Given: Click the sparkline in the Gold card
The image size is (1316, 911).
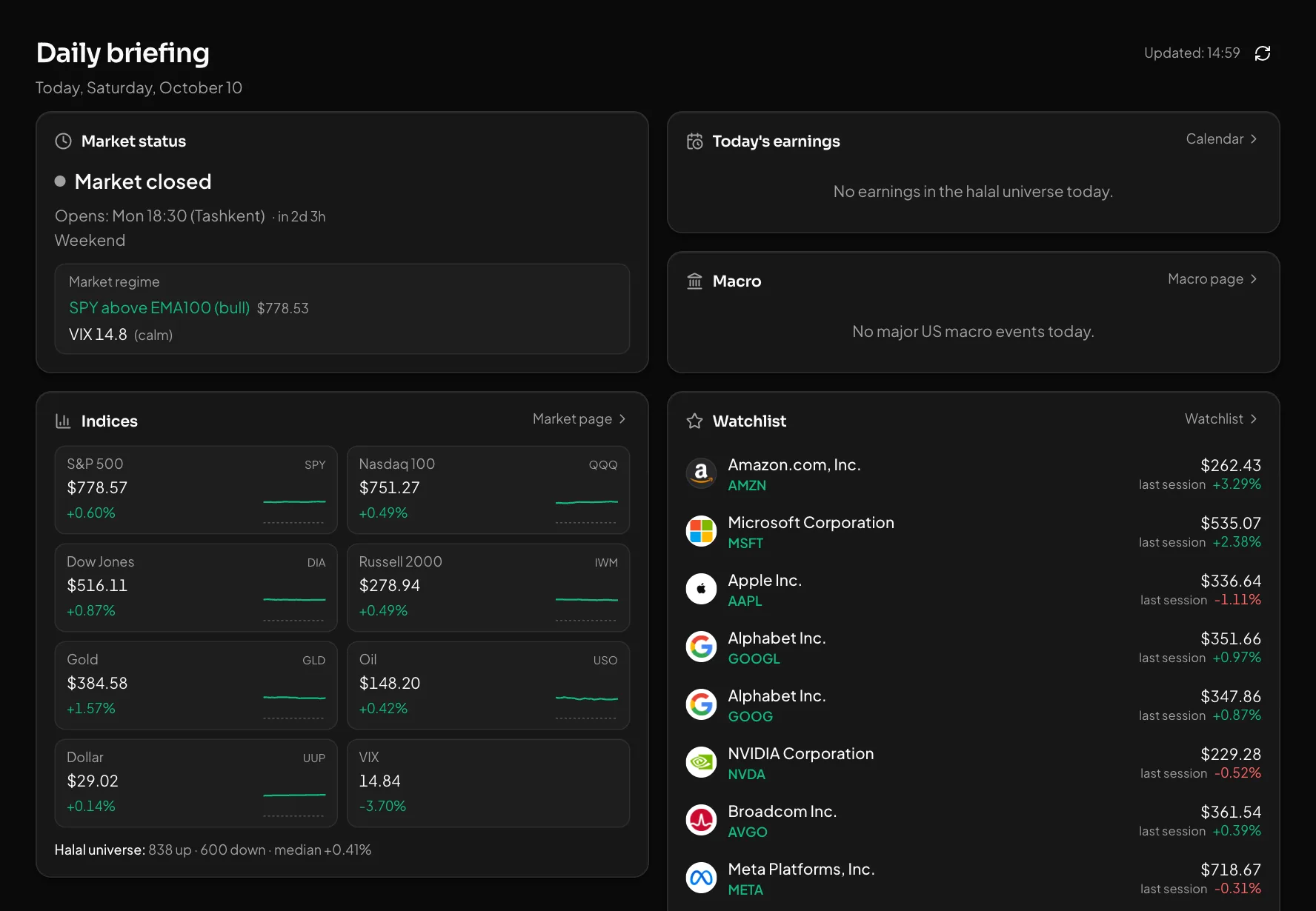Looking at the screenshot, I should coord(294,697).
